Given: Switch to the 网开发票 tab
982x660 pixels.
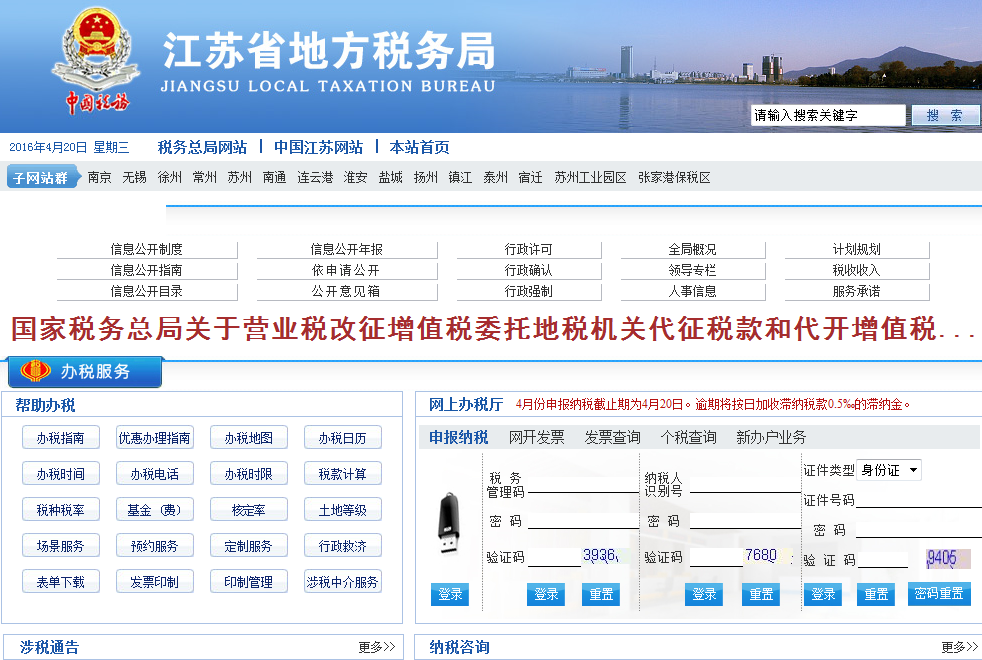Looking at the screenshot, I should (x=537, y=437).
